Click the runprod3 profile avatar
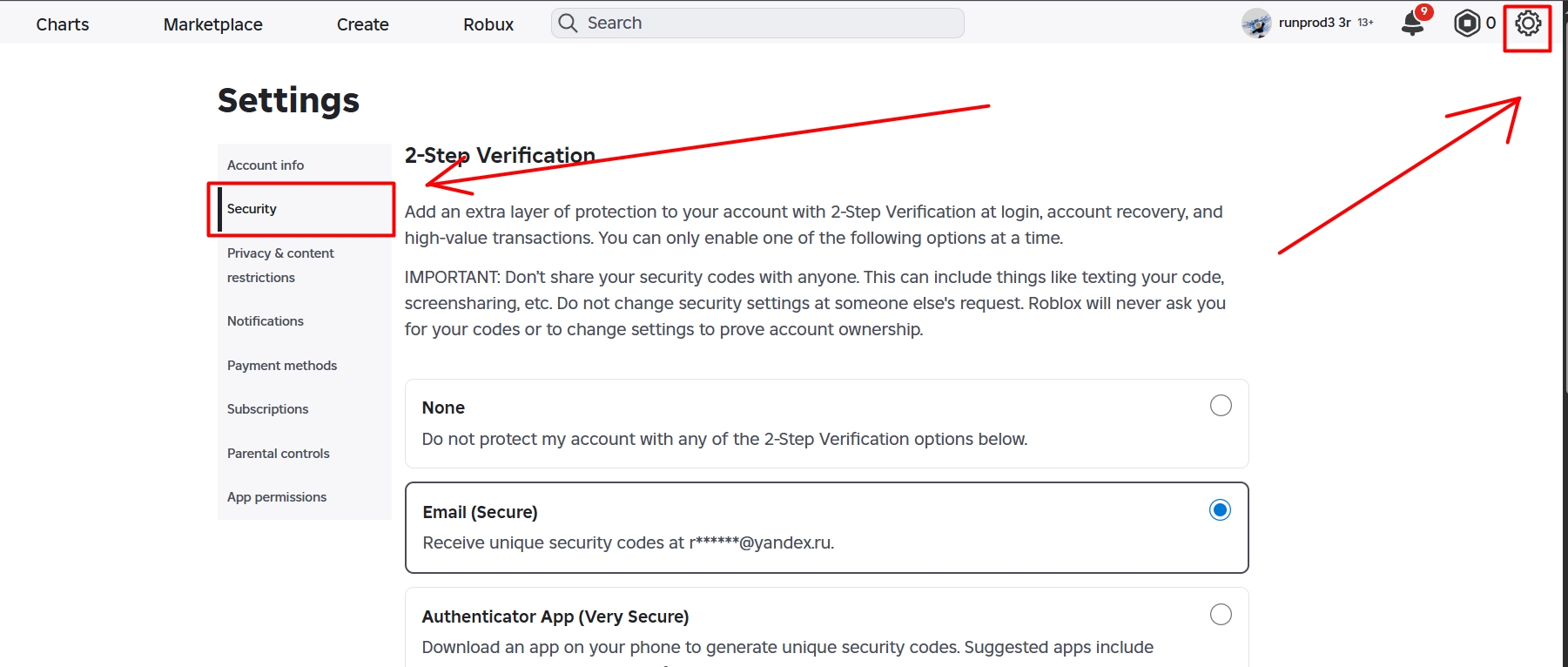 coord(1256,24)
